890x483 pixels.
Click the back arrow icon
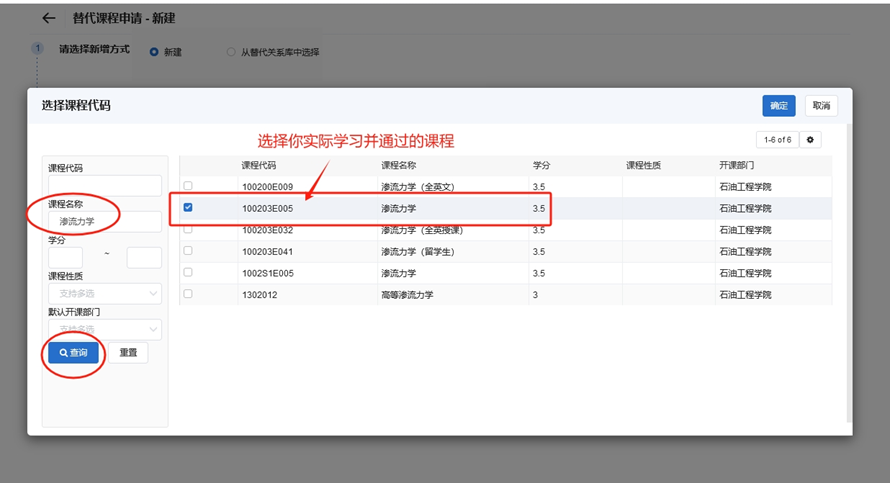click(48, 19)
